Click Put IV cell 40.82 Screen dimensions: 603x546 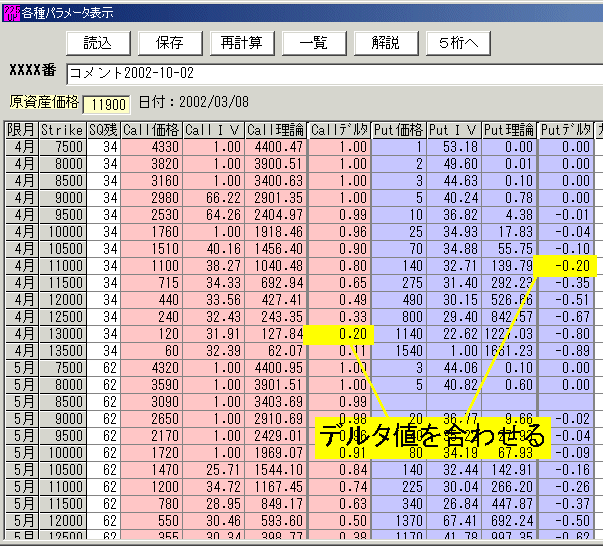pyautogui.click(x=454, y=385)
